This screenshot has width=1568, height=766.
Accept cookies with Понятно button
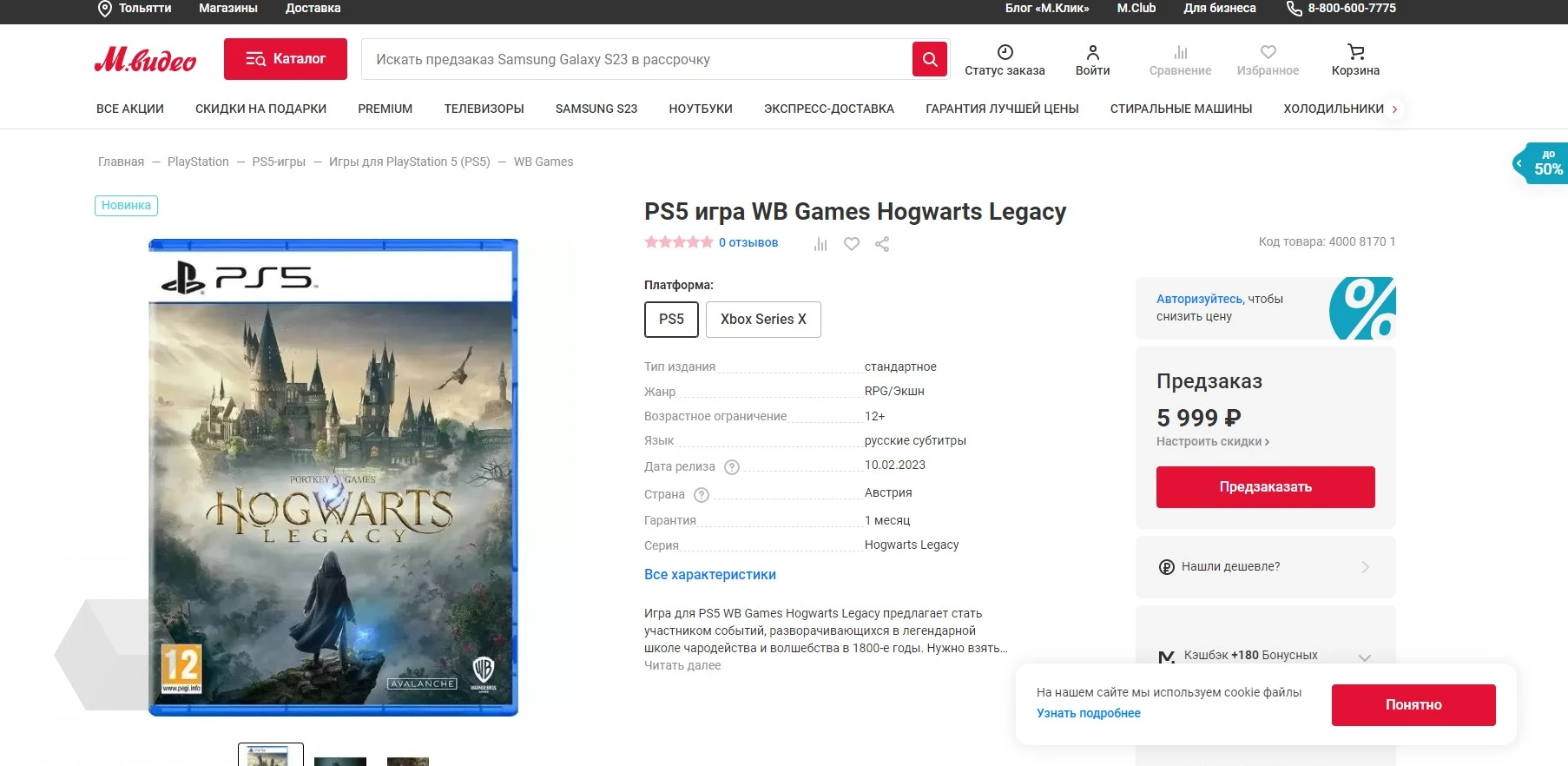point(1413,705)
